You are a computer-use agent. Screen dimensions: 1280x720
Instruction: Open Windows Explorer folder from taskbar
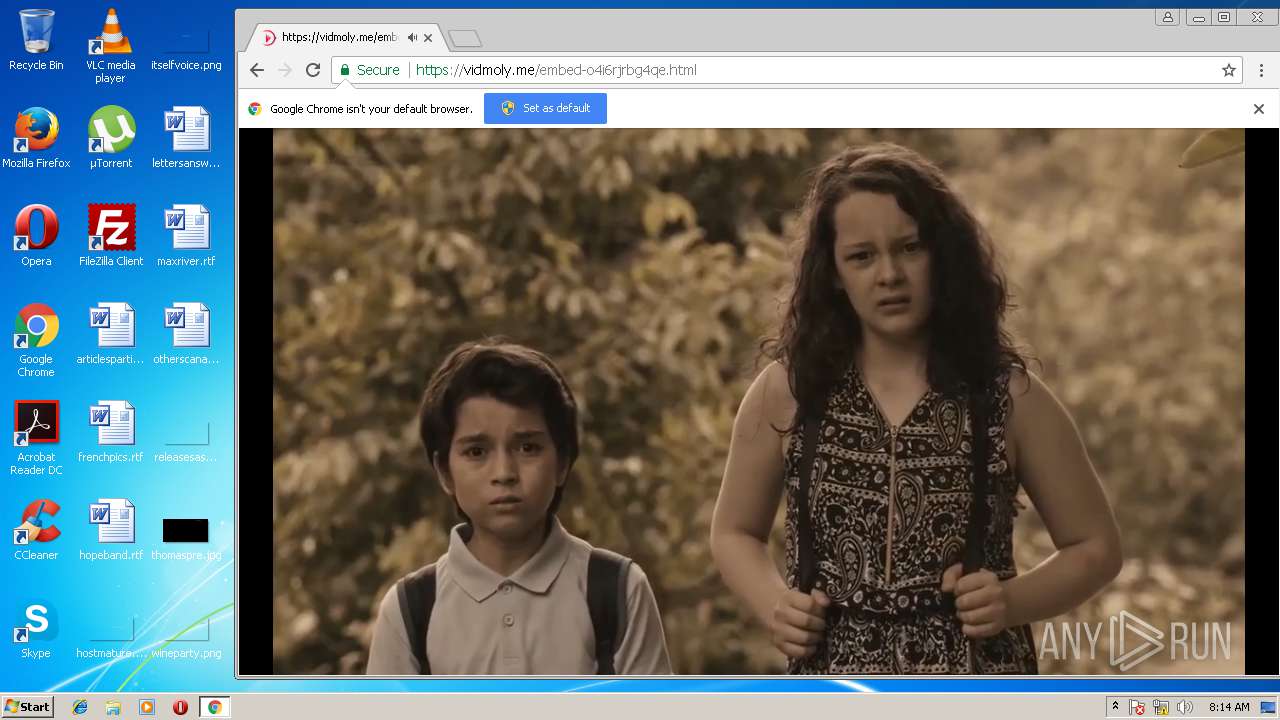(113, 707)
